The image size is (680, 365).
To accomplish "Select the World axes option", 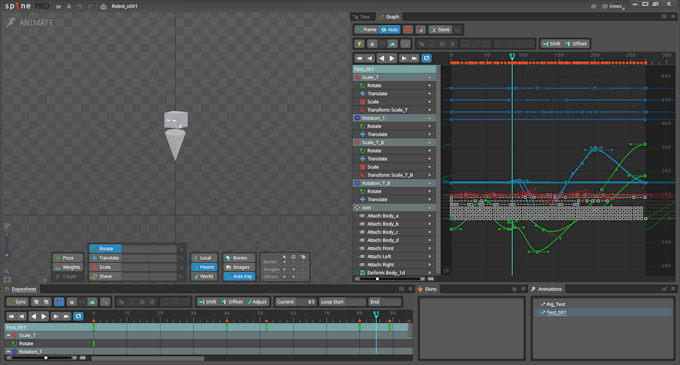I will [204, 276].
